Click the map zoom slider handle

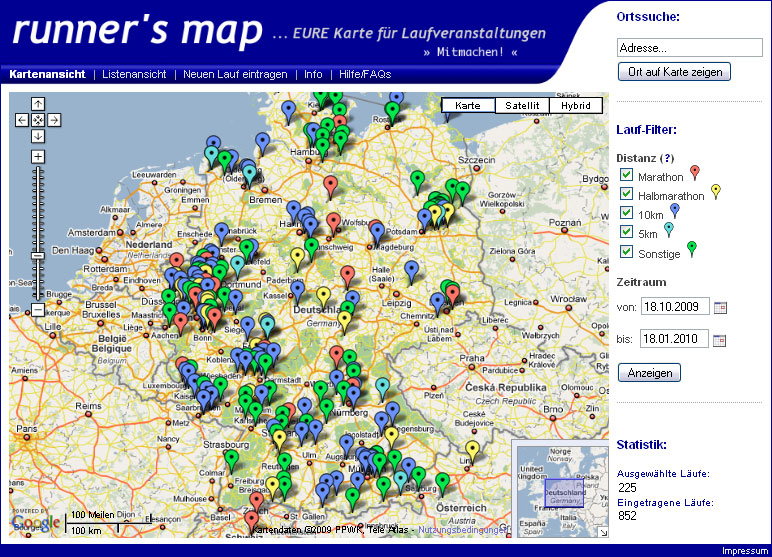(x=38, y=257)
